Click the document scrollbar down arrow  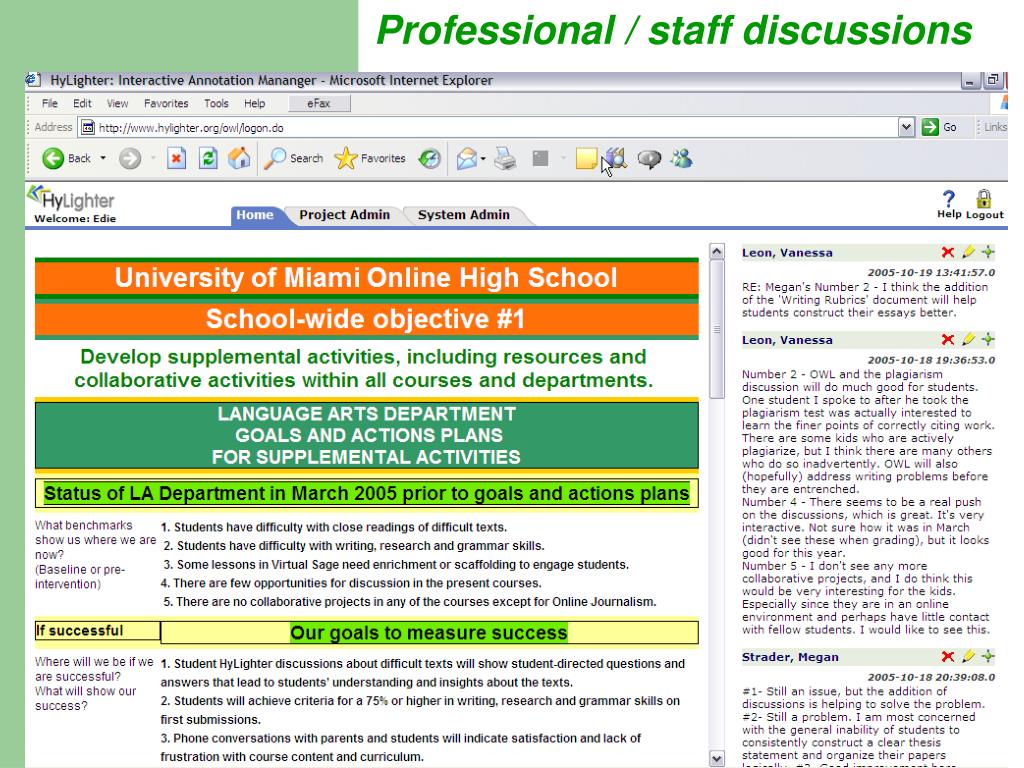pyautogui.click(x=716, y=758)
